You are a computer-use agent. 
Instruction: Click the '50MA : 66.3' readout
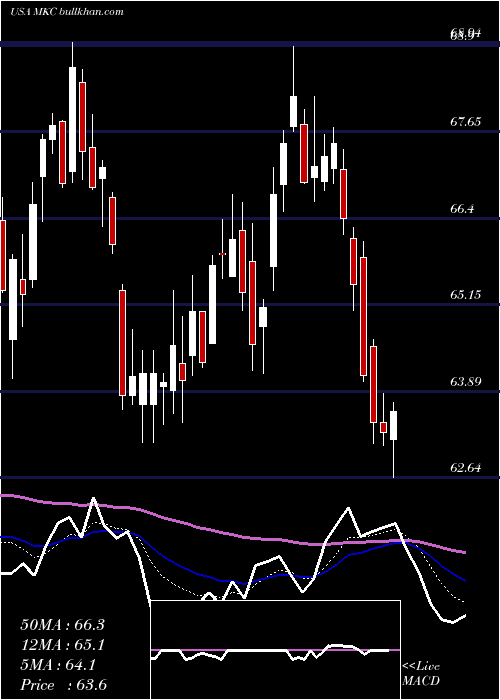pos(62,625)
